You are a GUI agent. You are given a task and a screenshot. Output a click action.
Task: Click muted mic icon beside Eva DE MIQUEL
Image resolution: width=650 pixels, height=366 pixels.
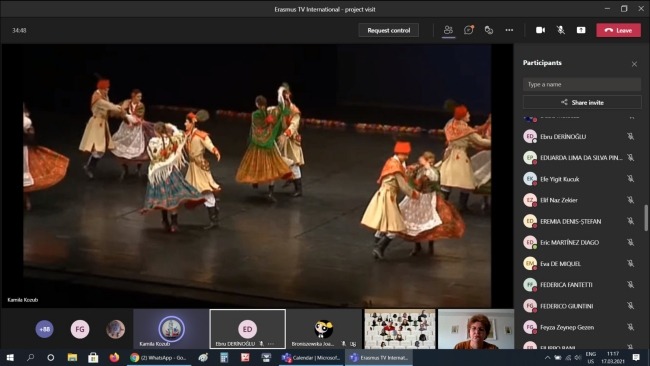point(631,264)
